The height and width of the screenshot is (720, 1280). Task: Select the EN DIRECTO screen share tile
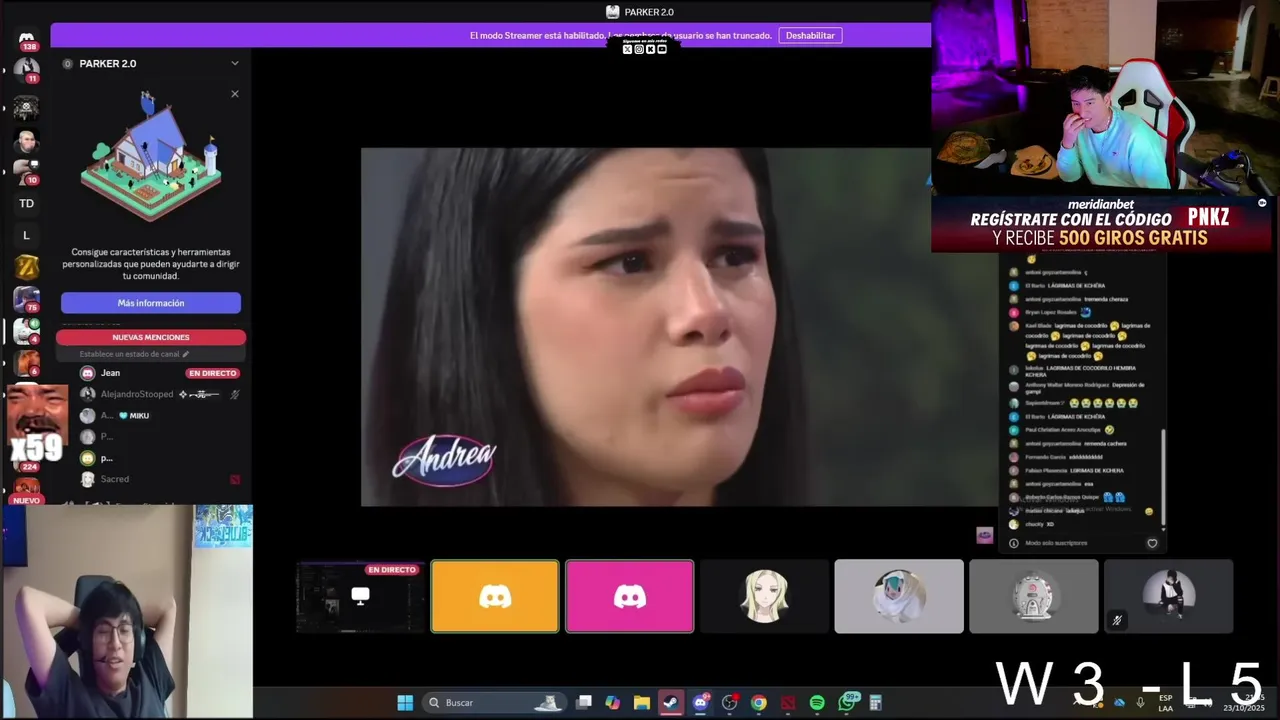tap(360, 596)
